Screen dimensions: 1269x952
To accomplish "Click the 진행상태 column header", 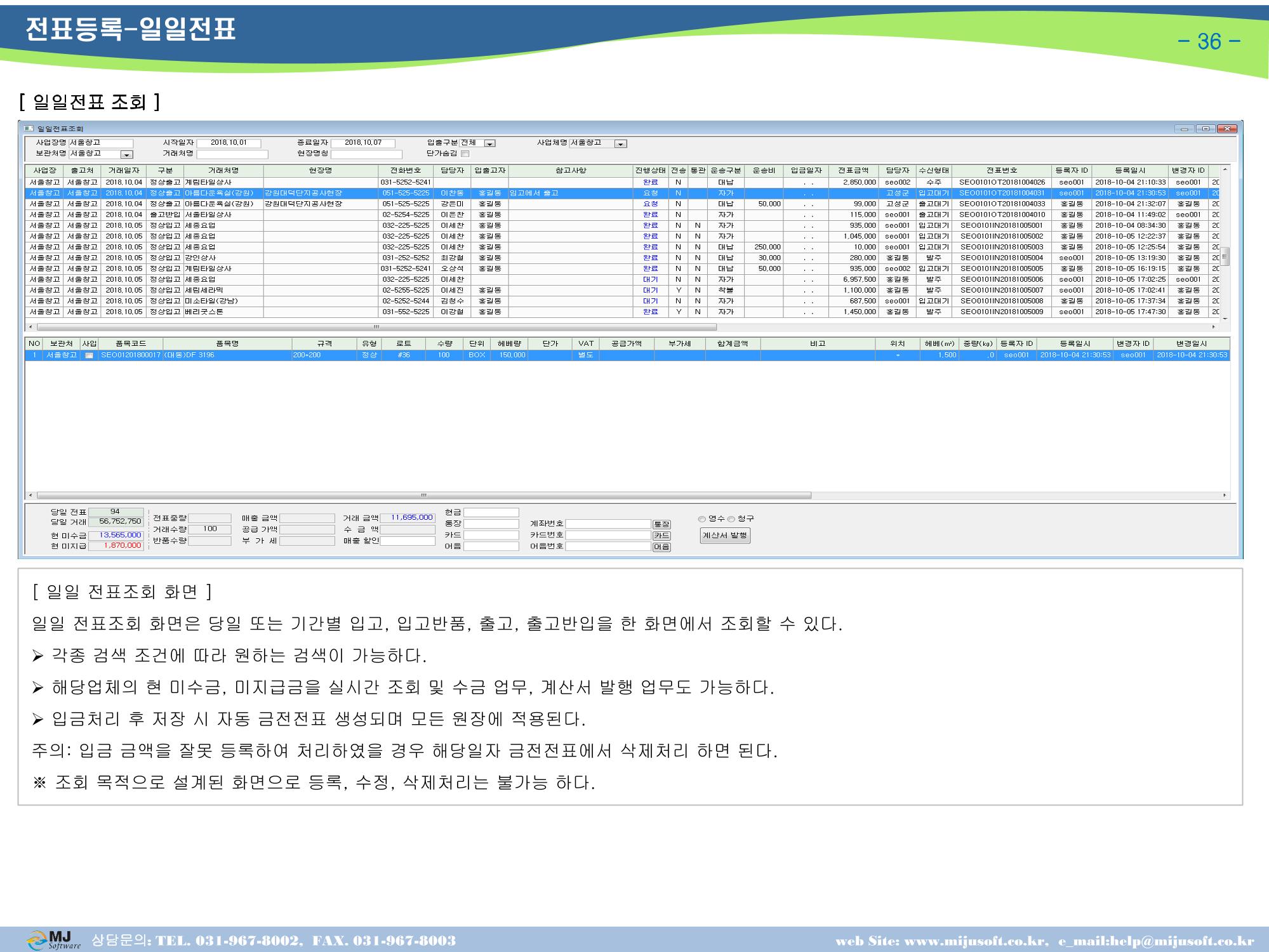I will [650, 171].
